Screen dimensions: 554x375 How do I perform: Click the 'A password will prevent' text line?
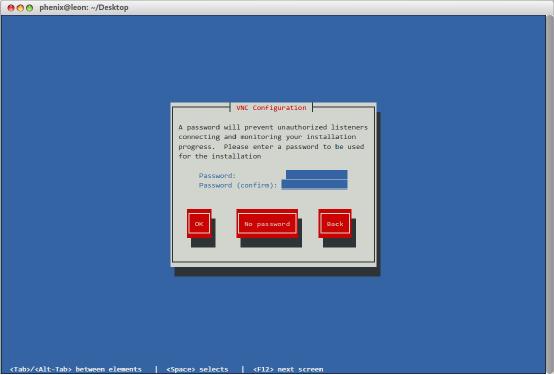(273, 127)
